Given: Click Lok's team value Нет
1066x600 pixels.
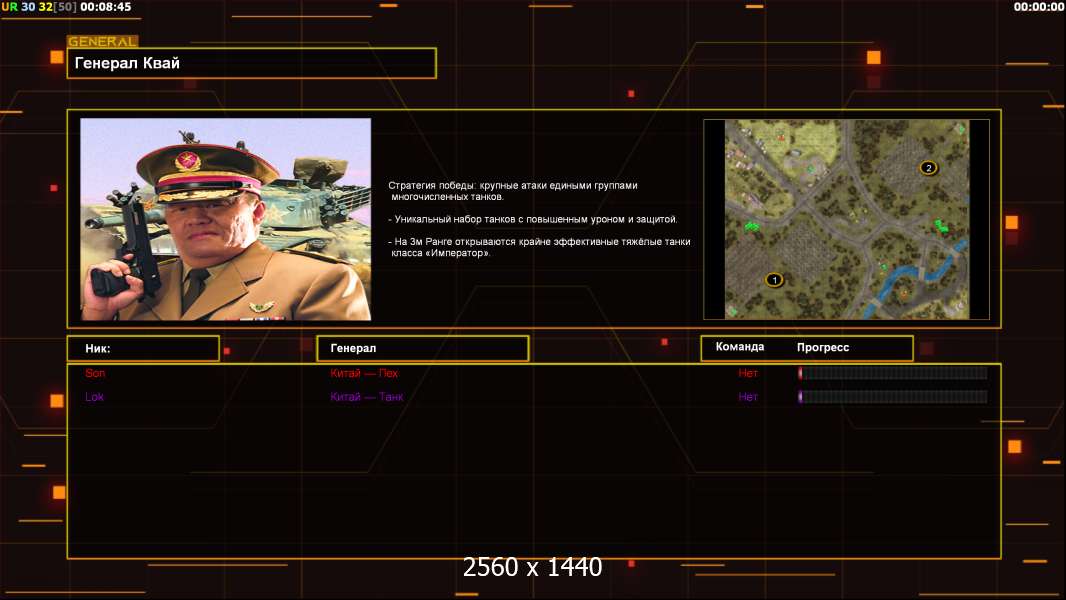Looking at the screenshot, I should coord(748,397).
